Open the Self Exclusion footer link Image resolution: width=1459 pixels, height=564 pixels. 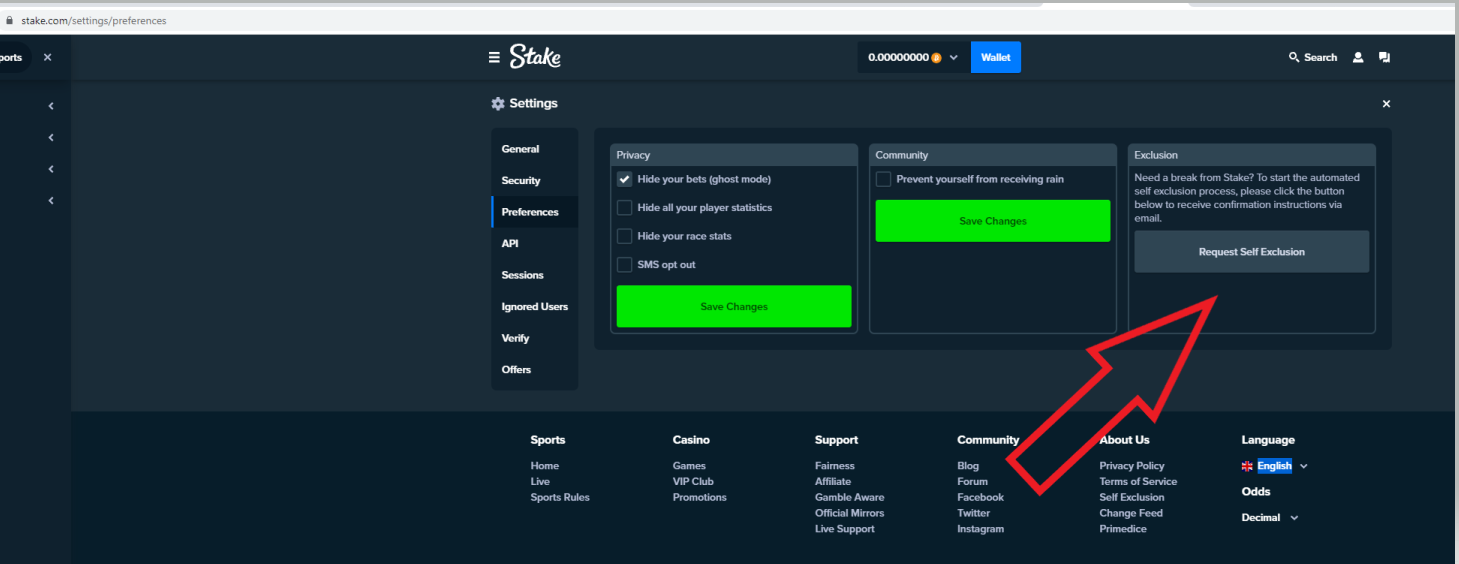[1132, 498]
